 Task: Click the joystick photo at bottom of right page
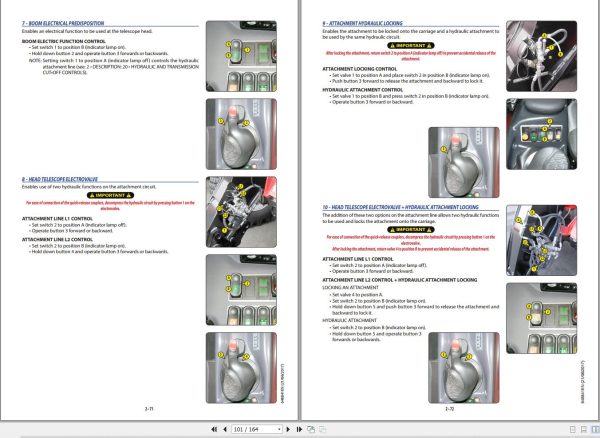(464, 368)
